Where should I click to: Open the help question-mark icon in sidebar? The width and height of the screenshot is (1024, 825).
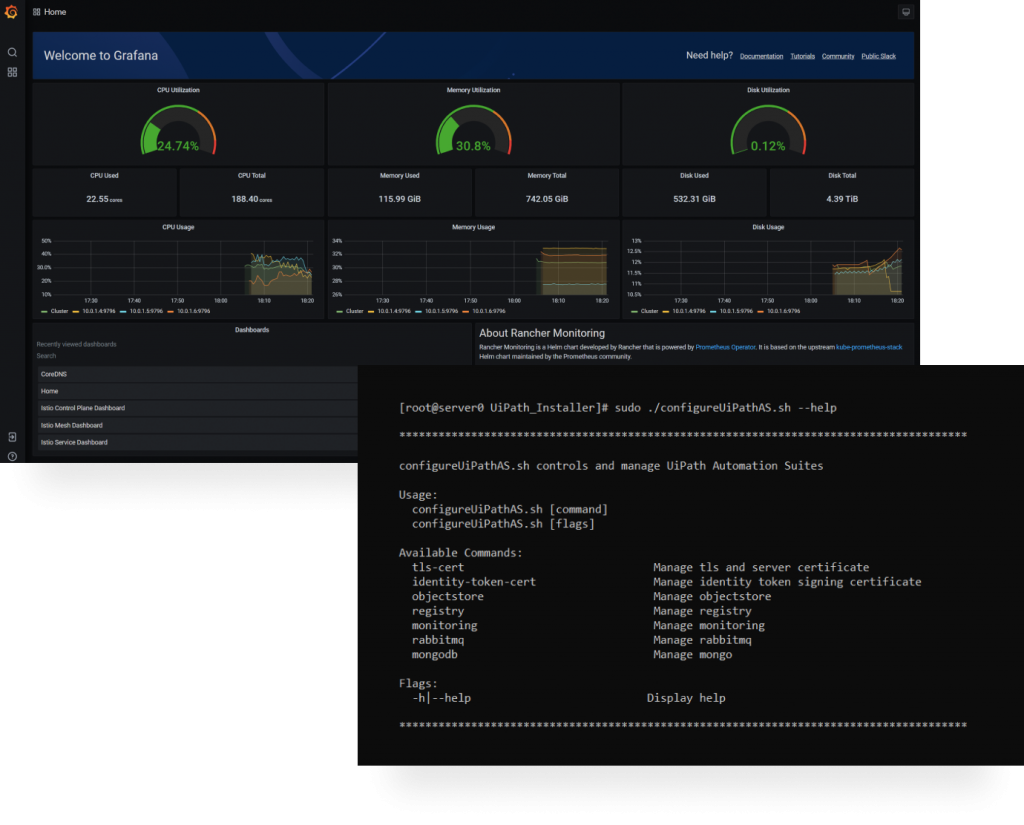[12, 457]
